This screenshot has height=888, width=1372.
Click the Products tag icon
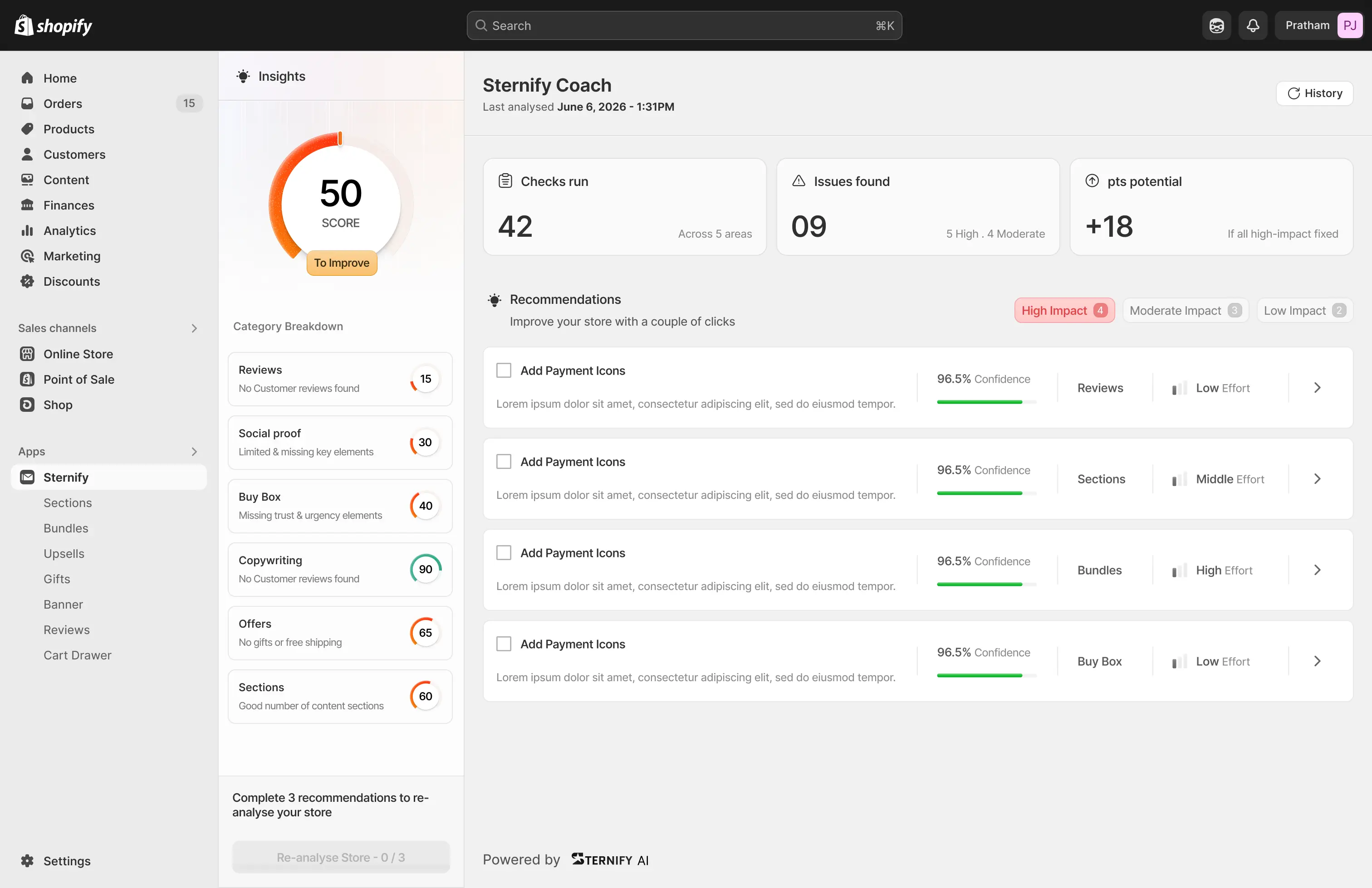coord(27,128)
